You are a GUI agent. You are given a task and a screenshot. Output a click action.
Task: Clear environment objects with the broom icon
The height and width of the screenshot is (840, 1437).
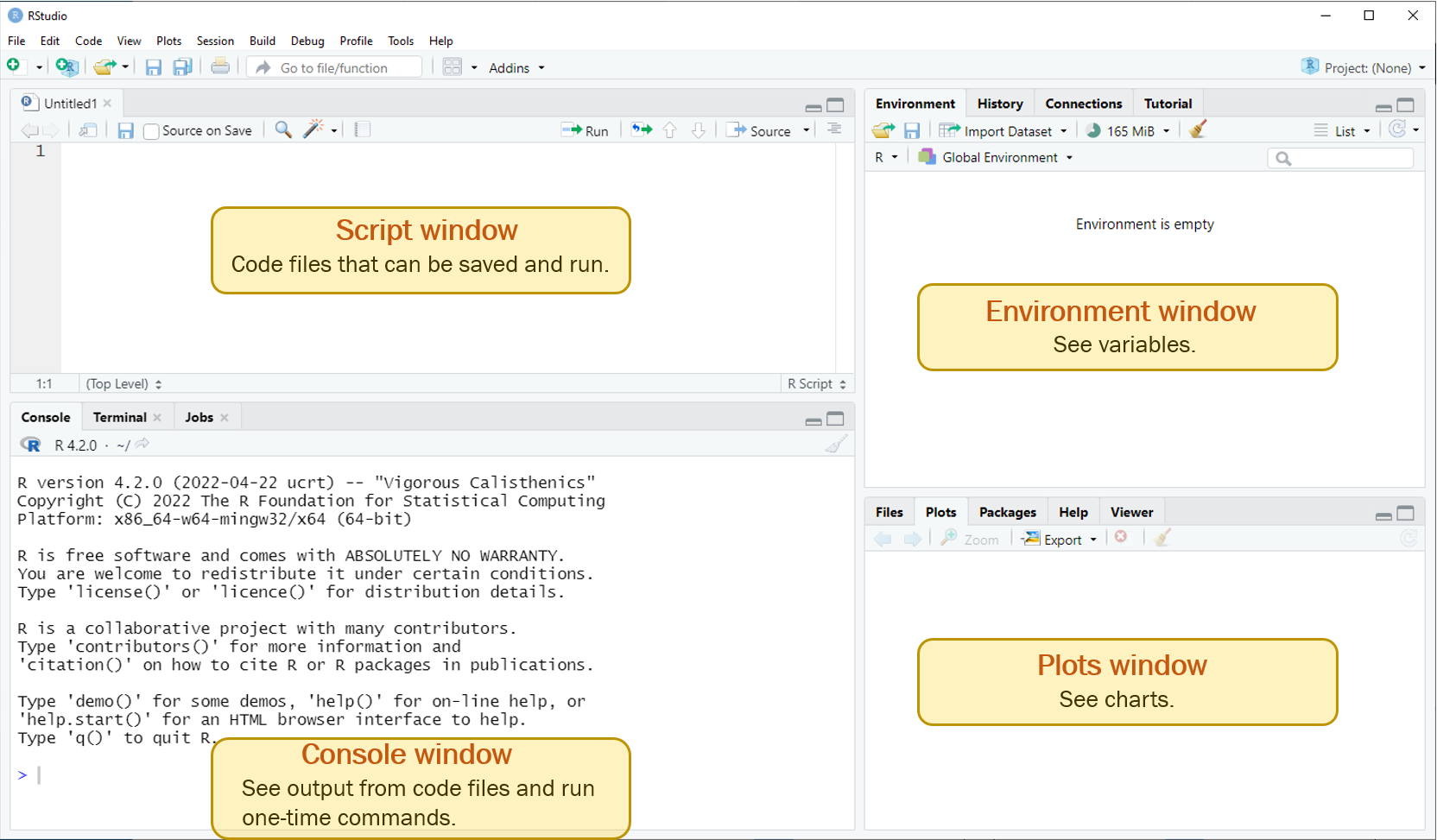tap(1197, 130)
